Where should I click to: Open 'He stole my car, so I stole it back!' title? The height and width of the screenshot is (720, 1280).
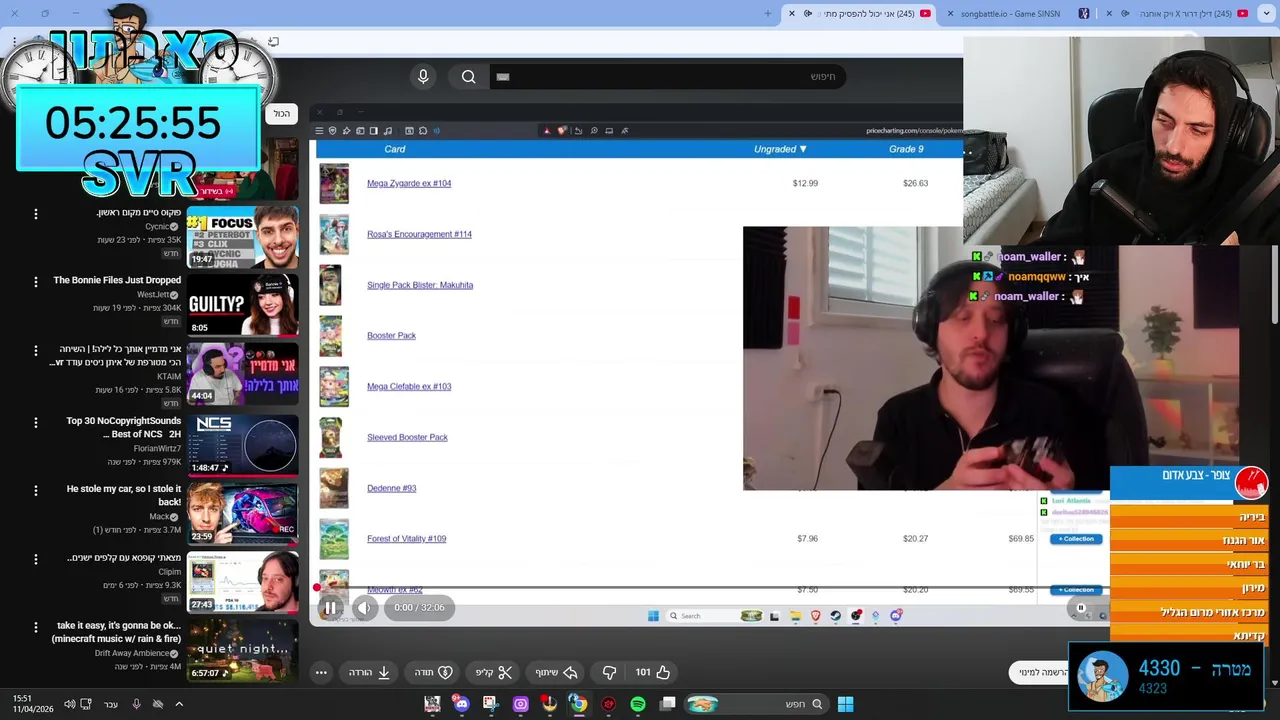pos(123,495)
